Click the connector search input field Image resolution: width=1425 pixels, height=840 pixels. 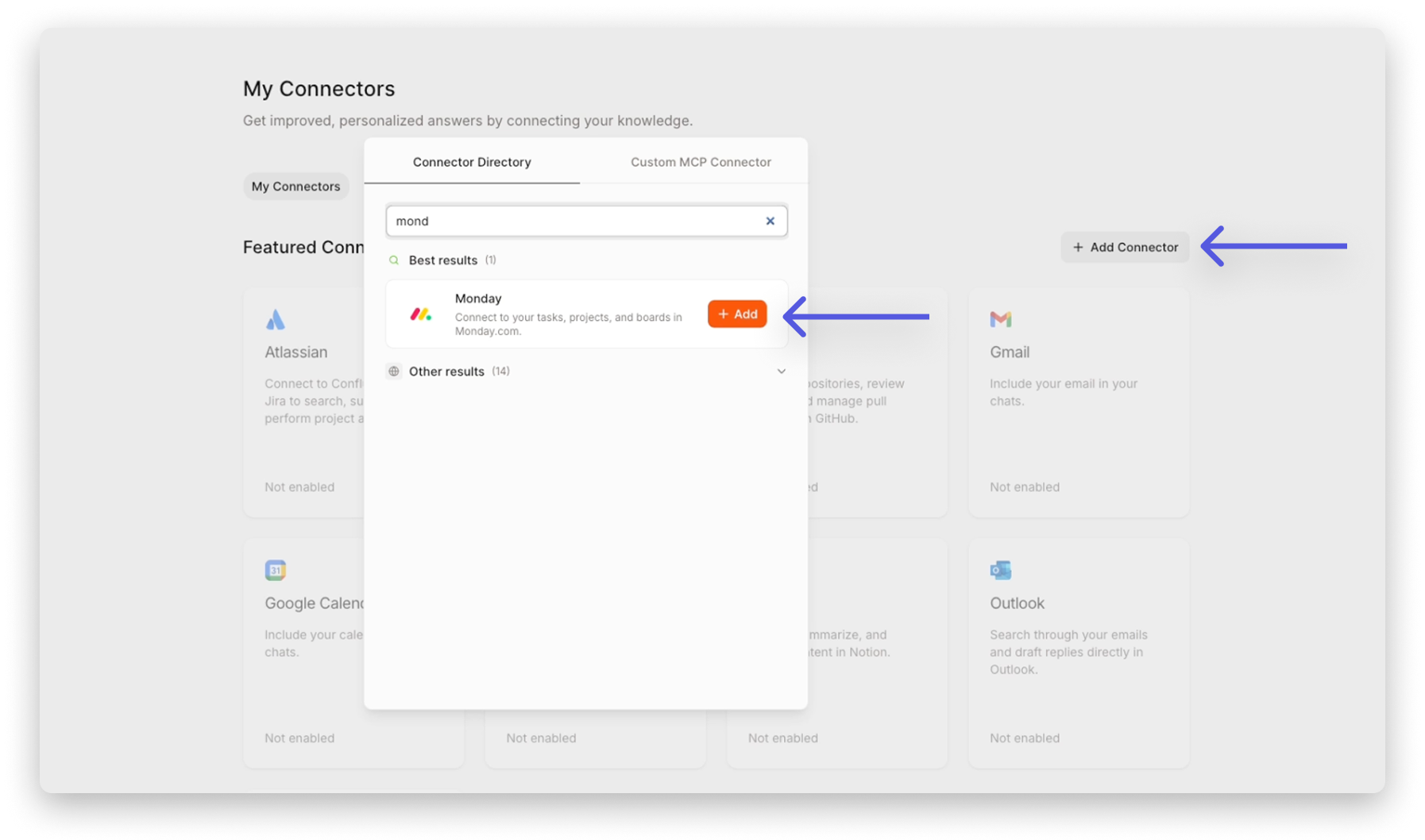pyautogui.click(x=586, y=221)
